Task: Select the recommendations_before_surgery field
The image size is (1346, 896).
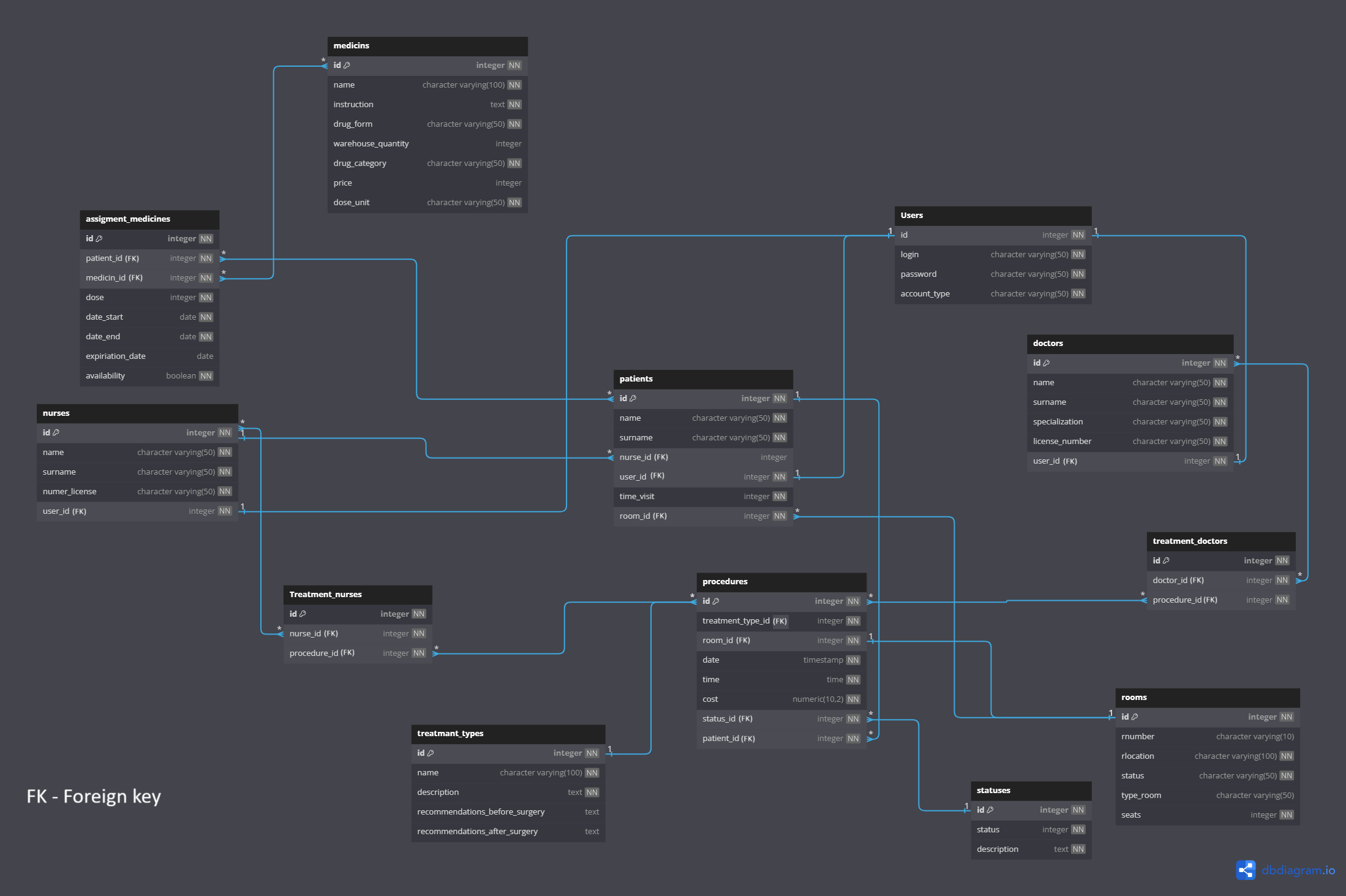Action: pos(481,812)
